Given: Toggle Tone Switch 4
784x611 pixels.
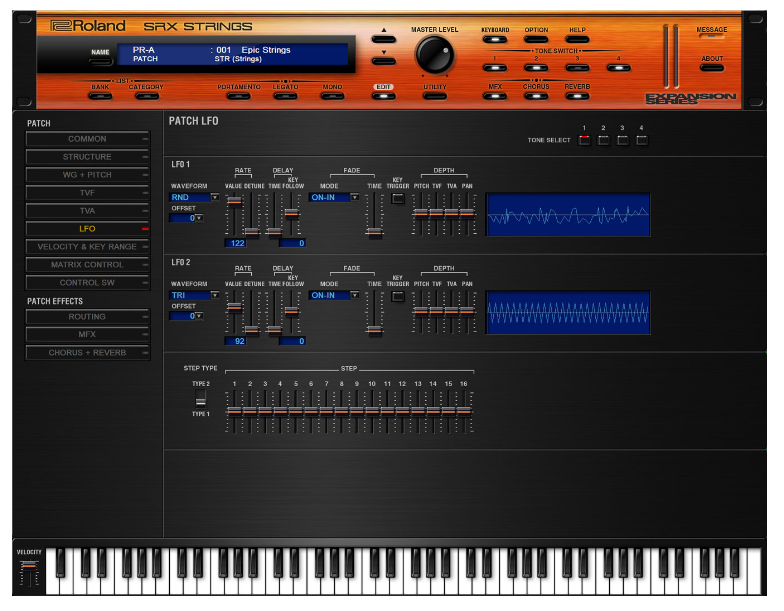Looking at the screenshot, I should coord(618,68).
